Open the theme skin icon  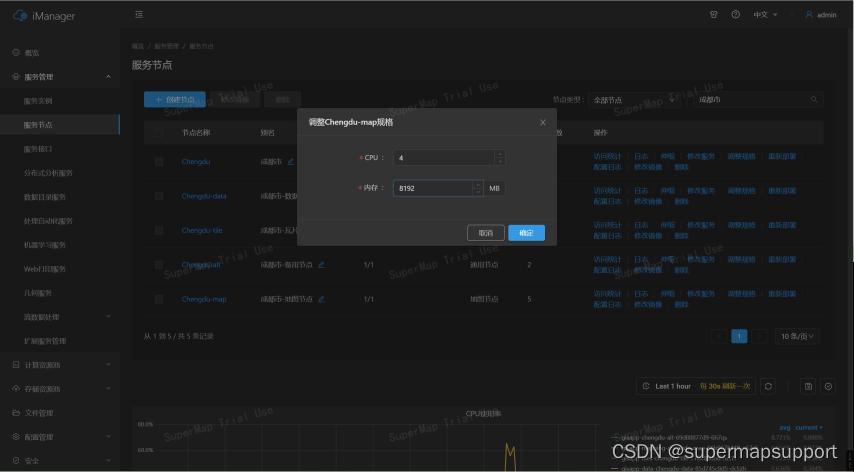(713, 15)
